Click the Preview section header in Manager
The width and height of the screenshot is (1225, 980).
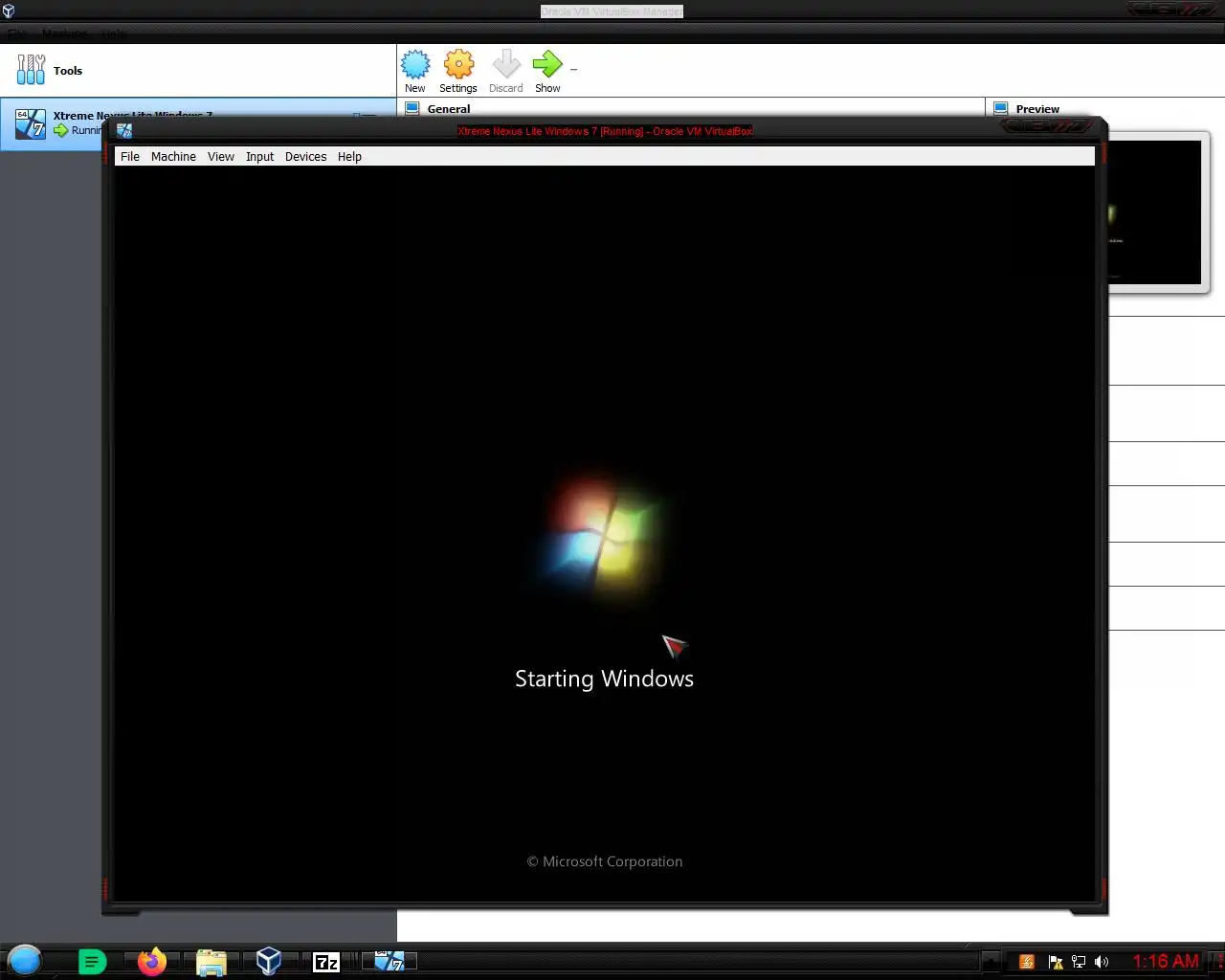(1037, 109)
